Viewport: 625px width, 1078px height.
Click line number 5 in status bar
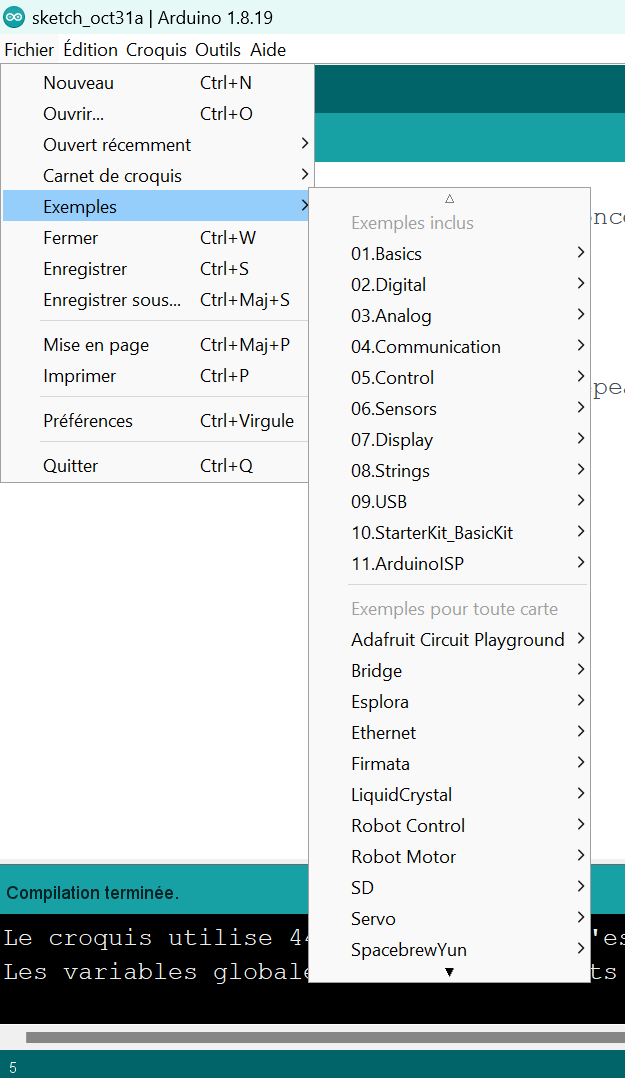pos(13,1068)
